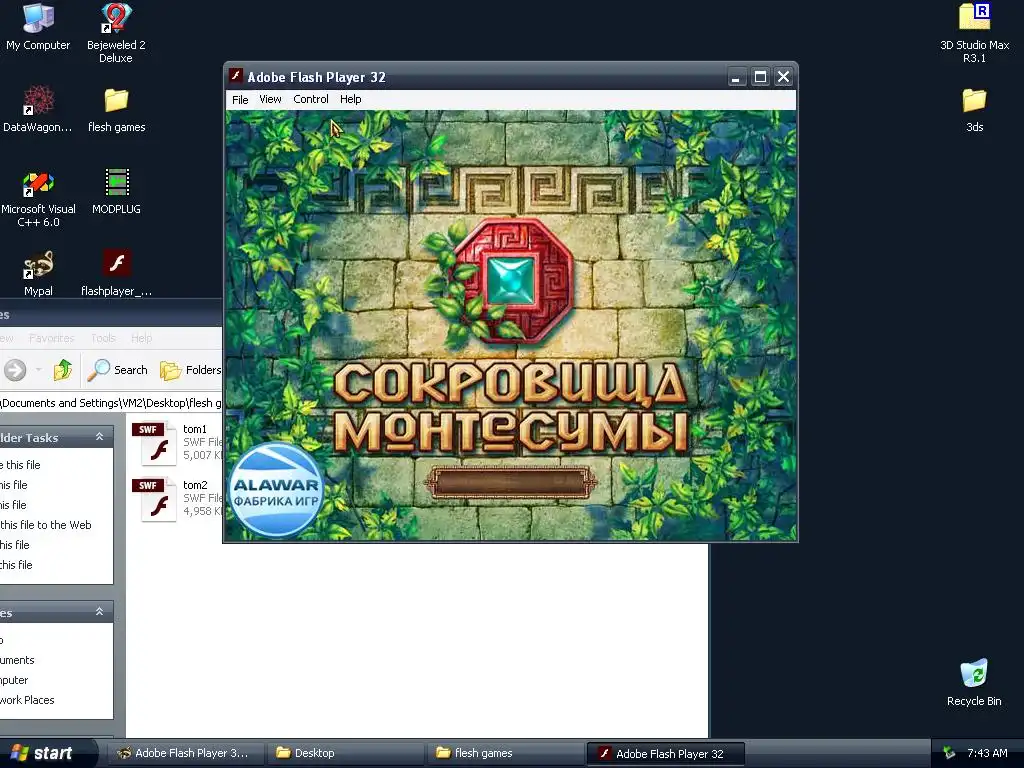Select the flesh games desktop folder

[x=116, y=110]
